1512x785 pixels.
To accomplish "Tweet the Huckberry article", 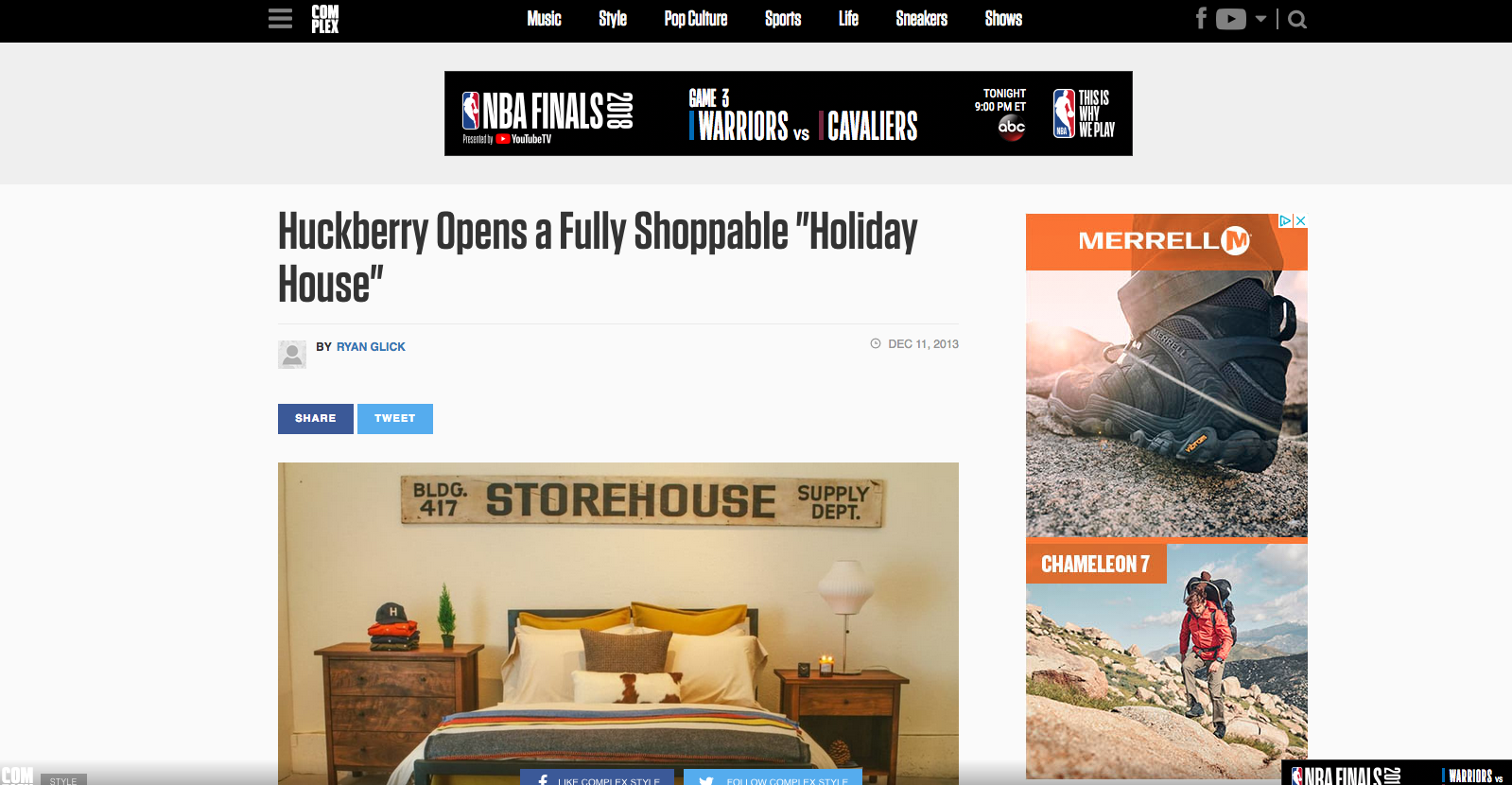I will (x=395, y=419).
